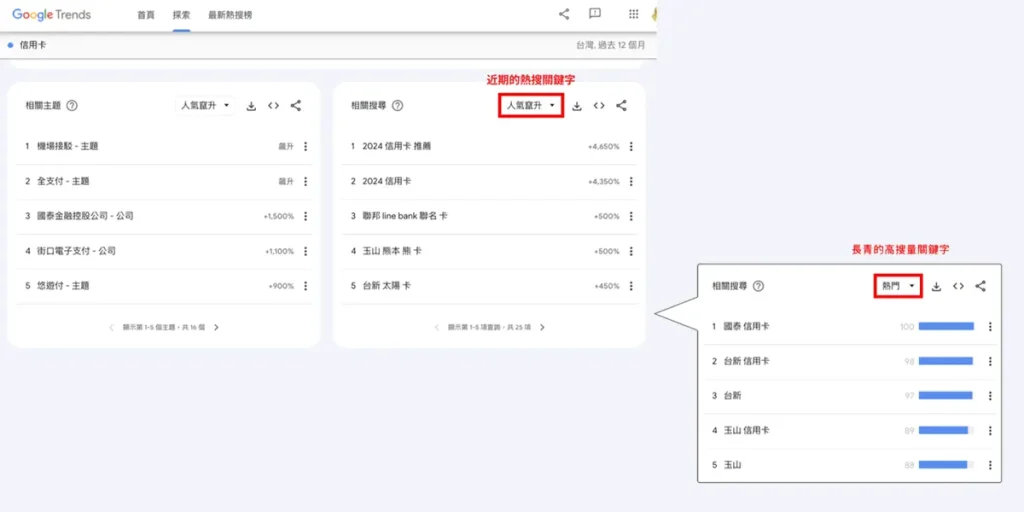Share the middle 相關搜尋 card
The height and width of the screenshot is (512, 1024).
point(622,105)
